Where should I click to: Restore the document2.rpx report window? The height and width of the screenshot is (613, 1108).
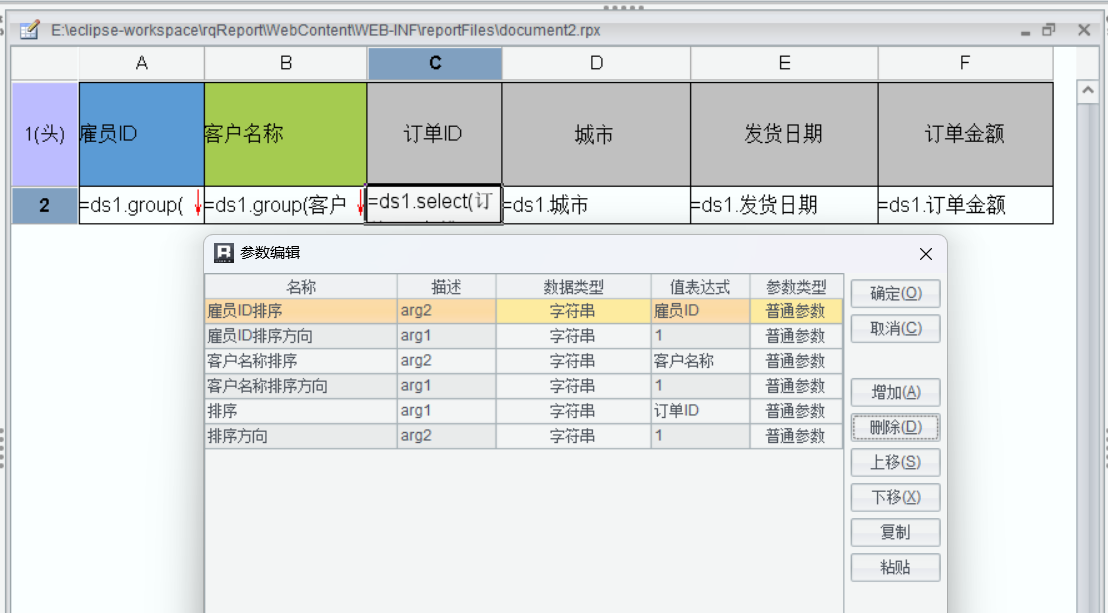click(x=1048, y=30)
